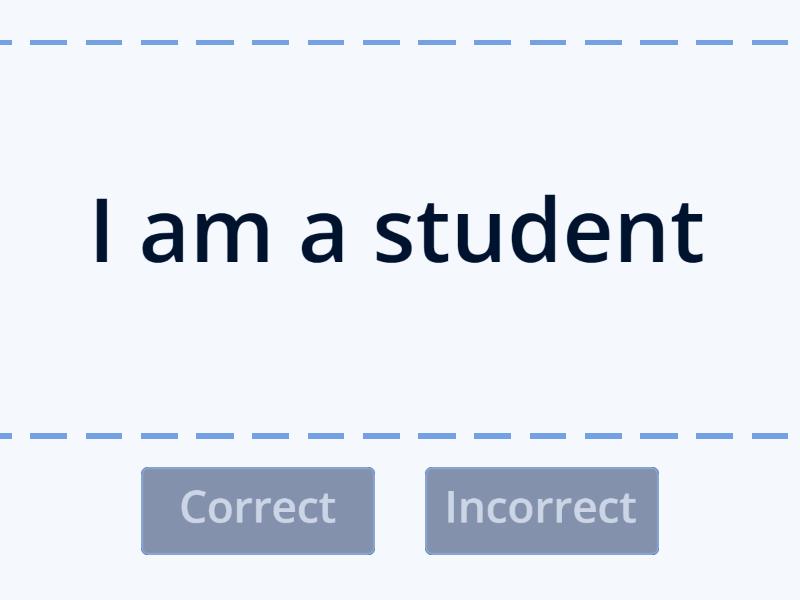The width and height of the screenshot is (800, 600).
Task: Select Incorrect to reject the sentence
Action: pos(541,510)
